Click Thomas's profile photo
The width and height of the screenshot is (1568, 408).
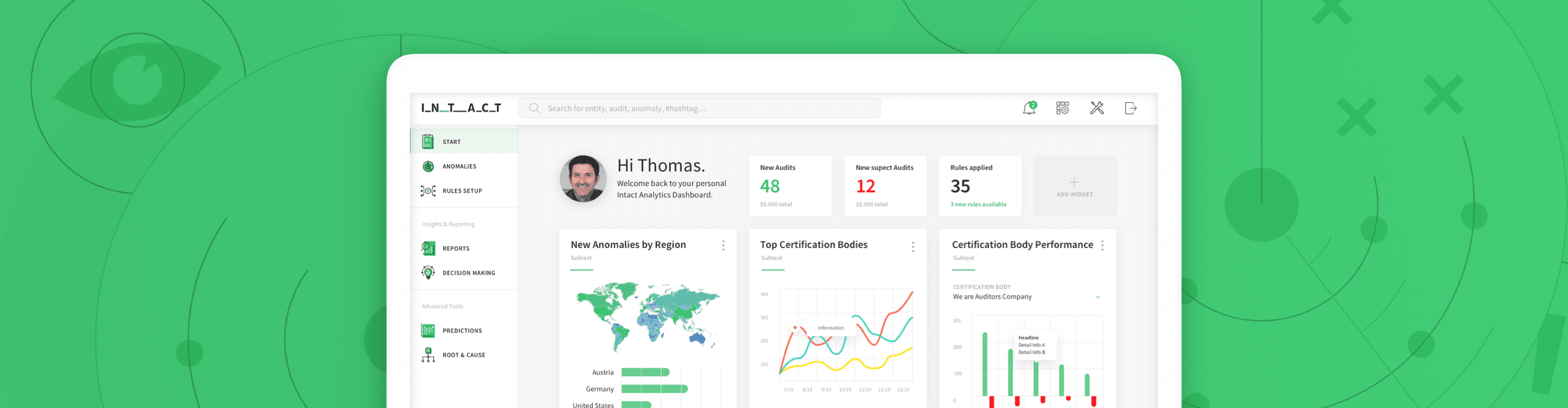(x=583, y=179)
